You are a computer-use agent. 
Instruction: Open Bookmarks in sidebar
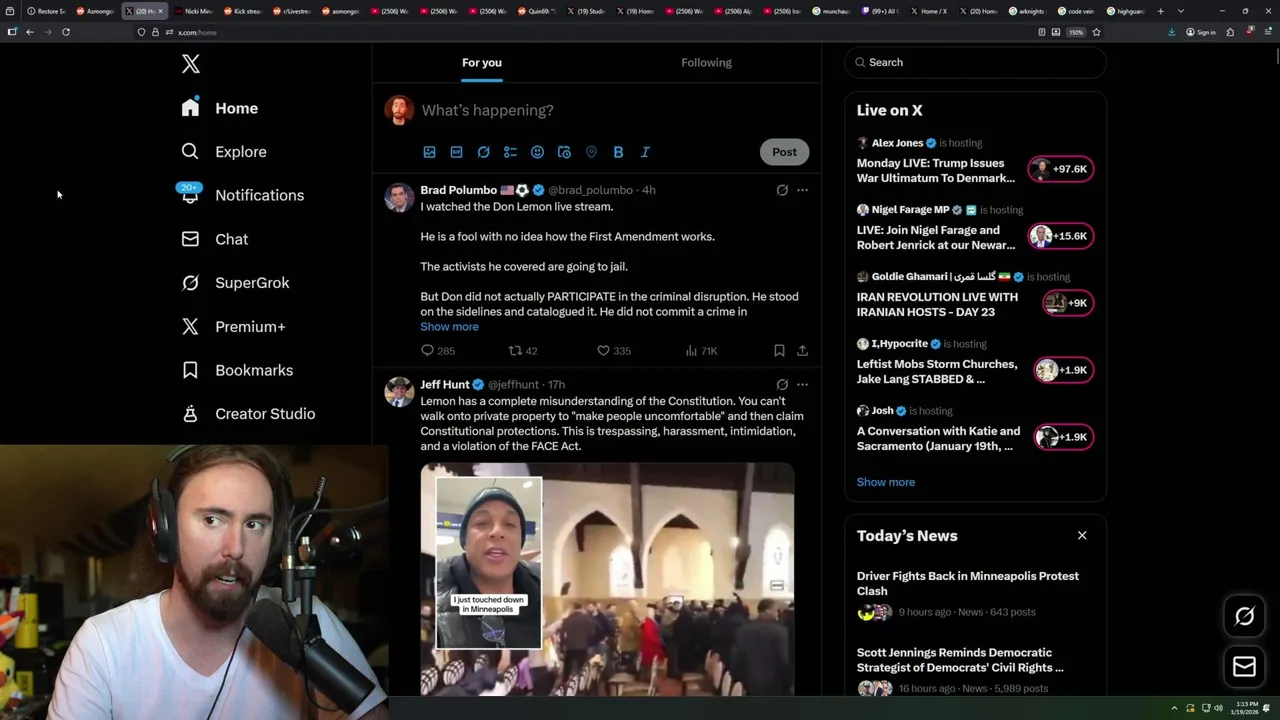coord(236,370)
